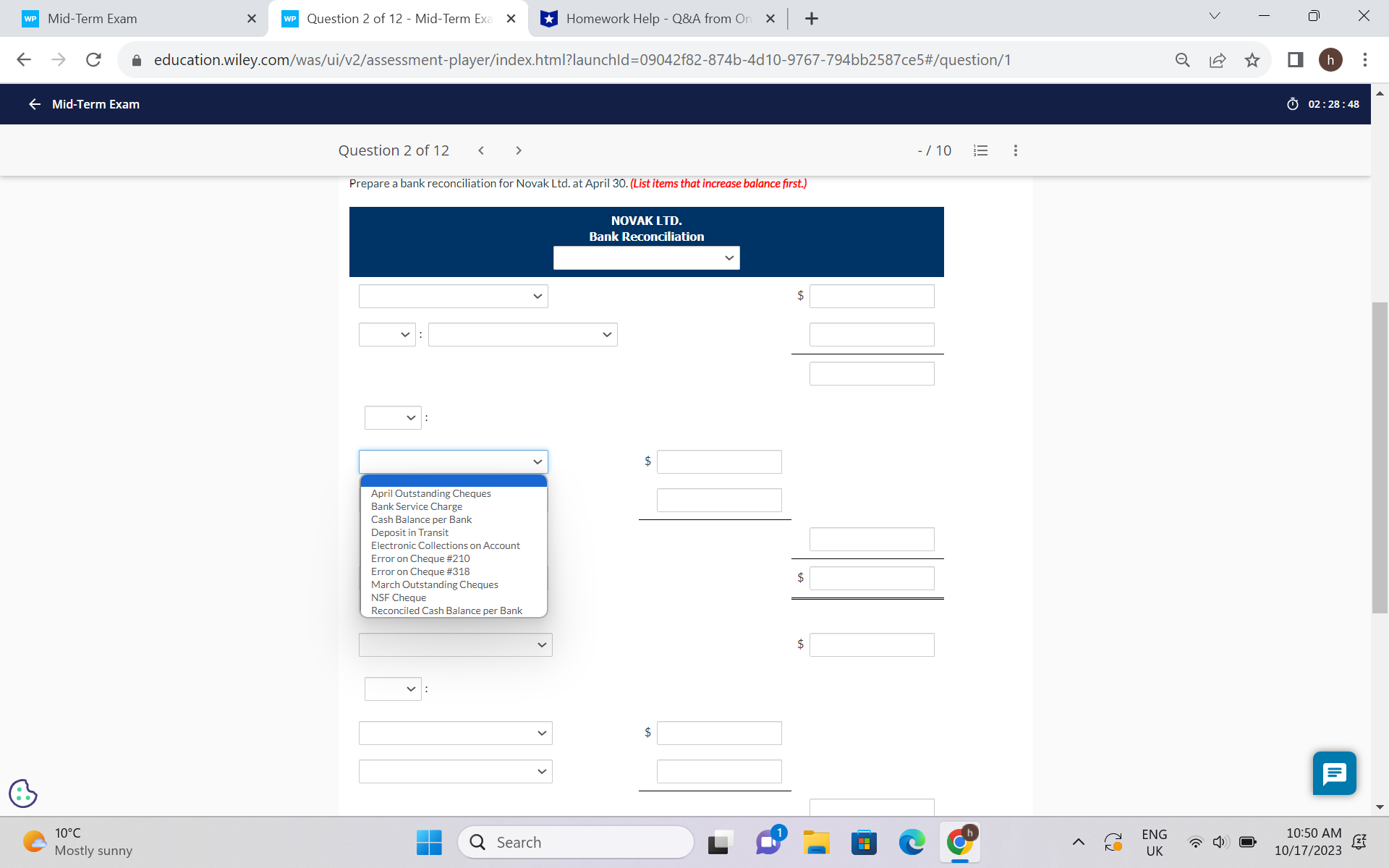Screen dimensions: 1389x868
Task: Expand the topmost line-item dropdown
Action: click(453, 296)
